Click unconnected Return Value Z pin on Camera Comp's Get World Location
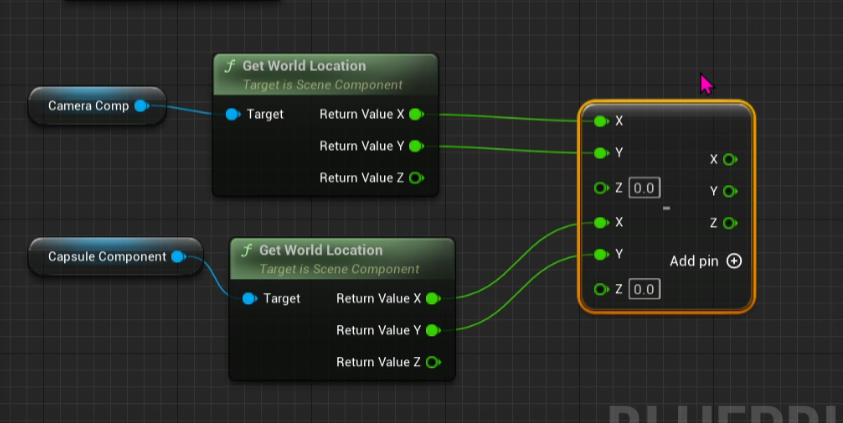The image size is (843, 423). [416, 178]
